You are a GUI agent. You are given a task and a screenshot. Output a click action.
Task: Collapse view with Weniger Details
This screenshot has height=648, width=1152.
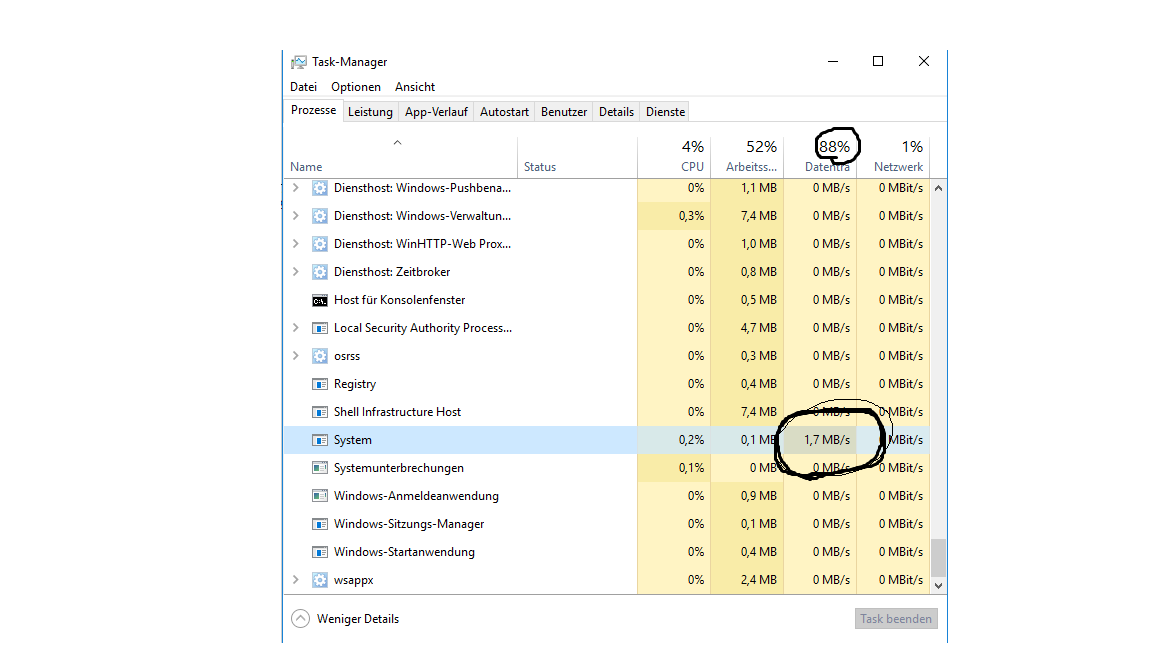(x=345, y=619)
